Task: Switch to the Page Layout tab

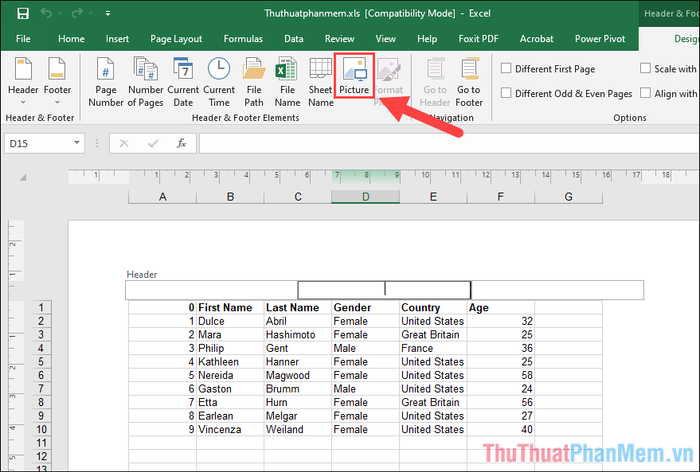Action: click(176, 39)
